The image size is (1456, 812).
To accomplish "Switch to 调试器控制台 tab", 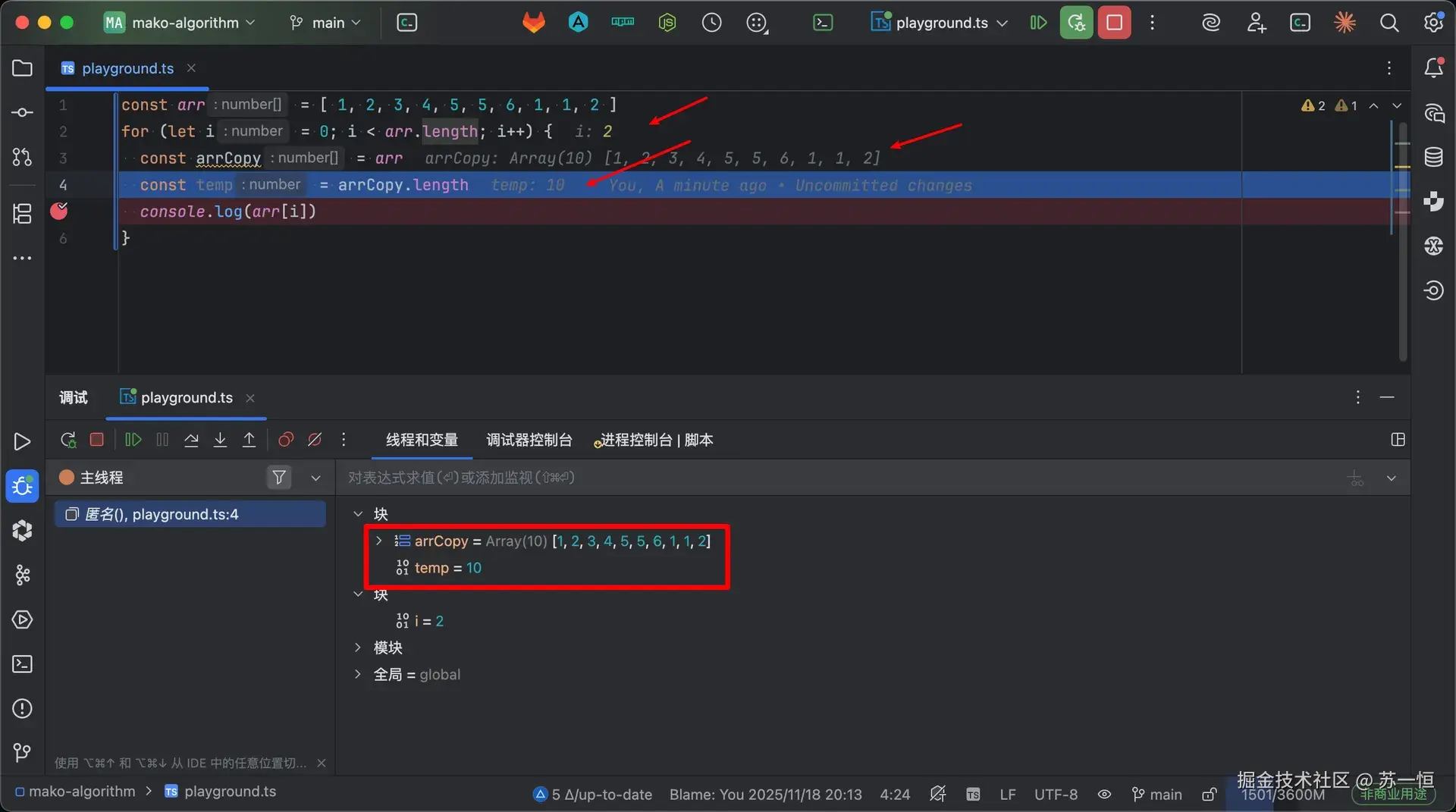I will [x=529, y=440].
